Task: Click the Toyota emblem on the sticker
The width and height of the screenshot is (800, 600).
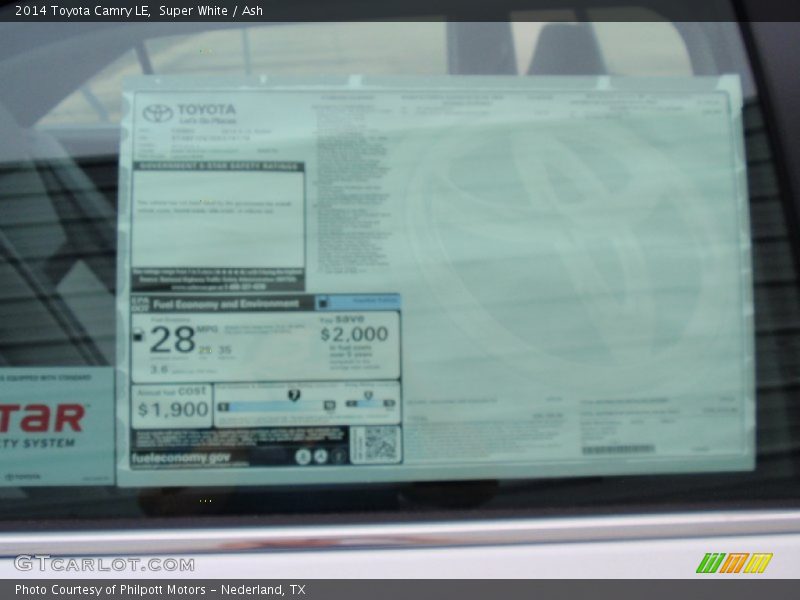Action: [x=157, y=113]
